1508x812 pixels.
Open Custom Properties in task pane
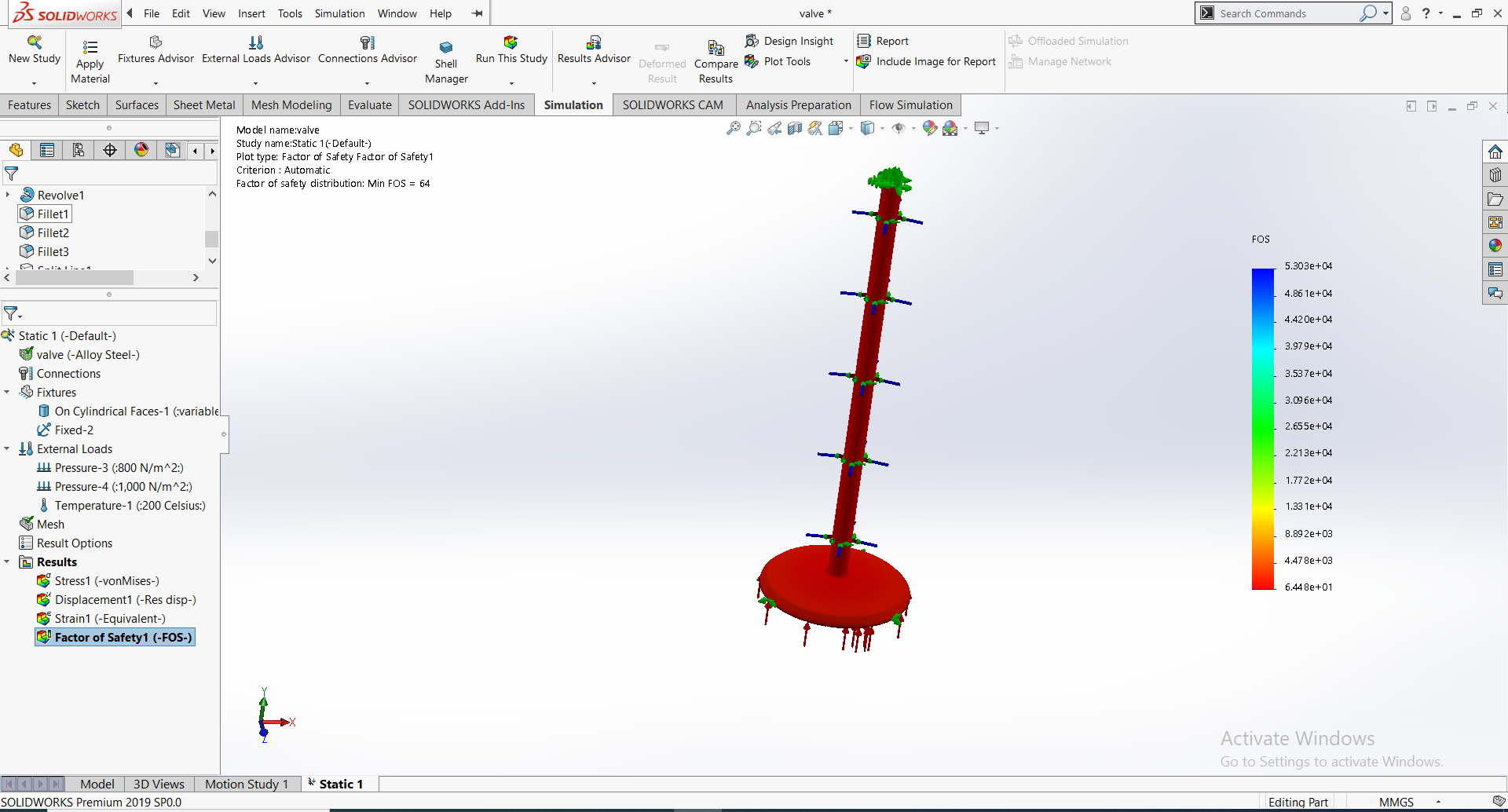1495,269
